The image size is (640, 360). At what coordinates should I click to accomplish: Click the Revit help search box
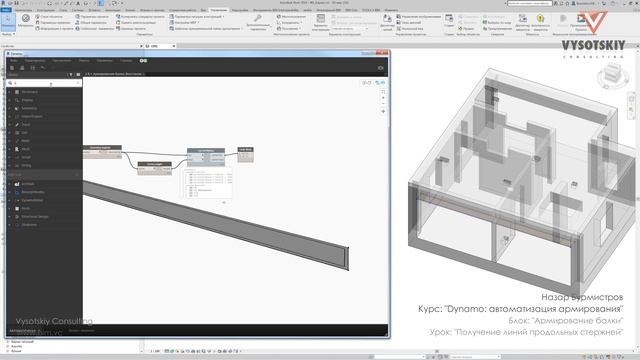[x=529, y=3]
